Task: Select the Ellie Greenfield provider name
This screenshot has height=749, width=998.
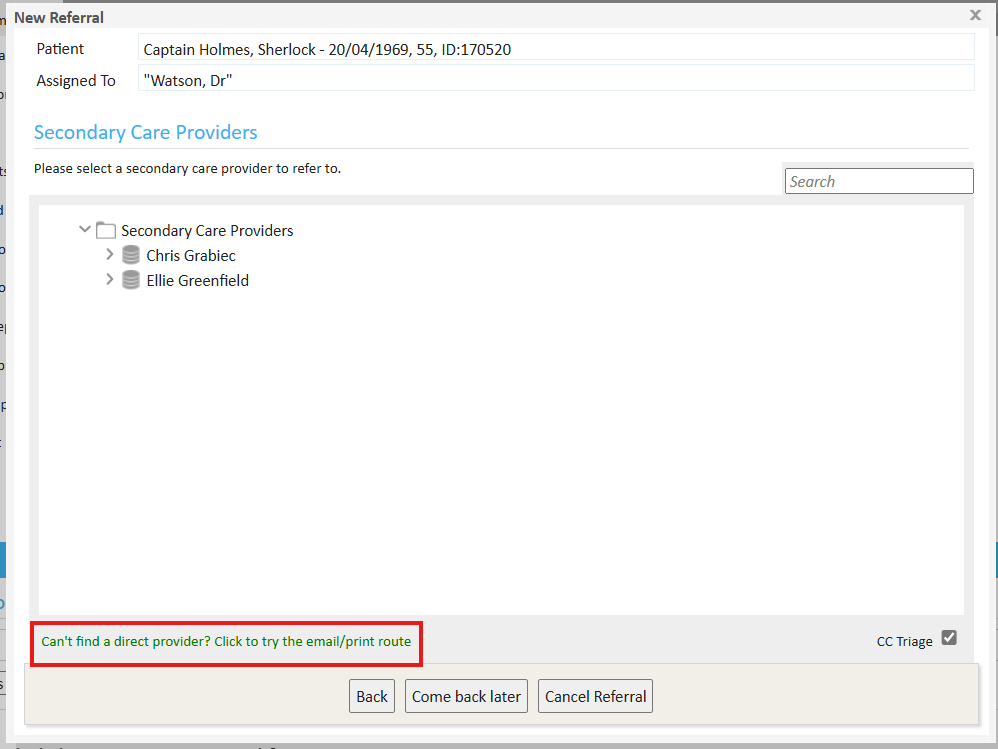Action: tap(198, 281)
